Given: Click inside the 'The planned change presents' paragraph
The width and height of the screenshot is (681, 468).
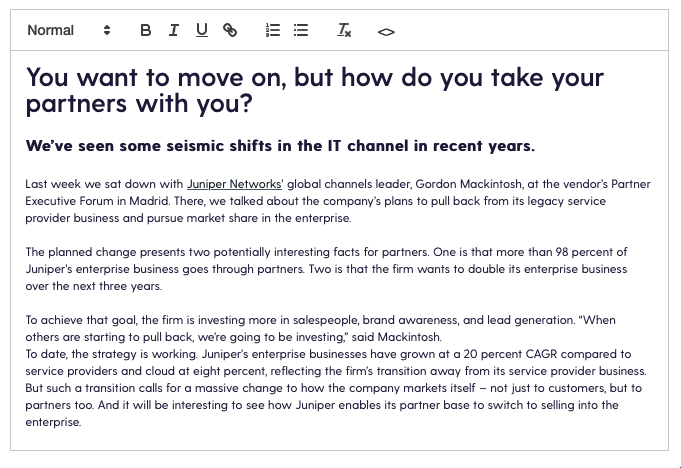Looking at the screenshot, I should pos(326,269).
